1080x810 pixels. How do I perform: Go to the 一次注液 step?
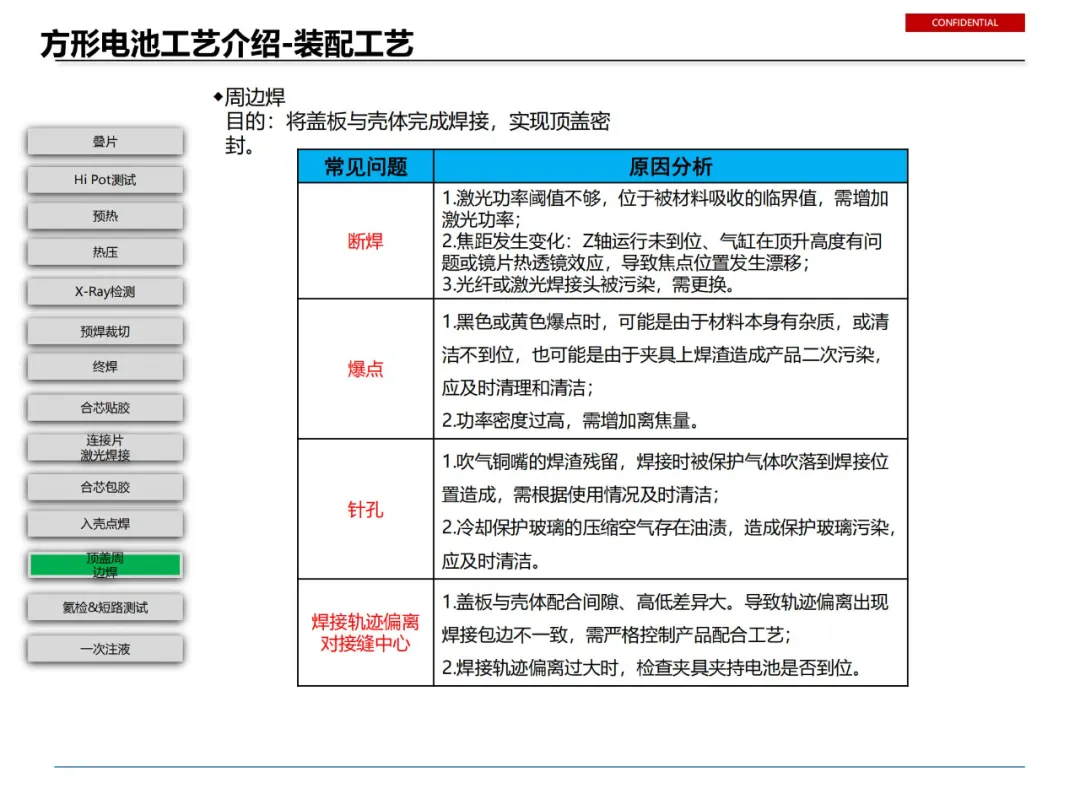(105, 649)
